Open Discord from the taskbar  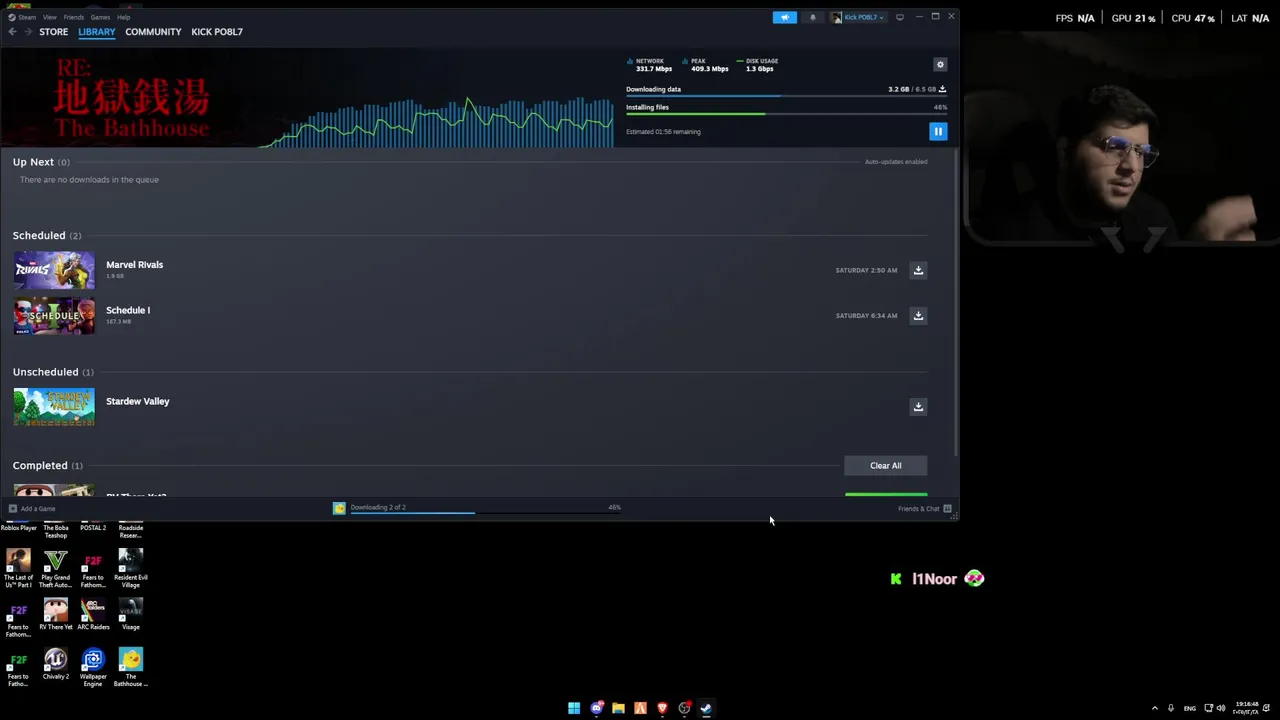(596, 708)
